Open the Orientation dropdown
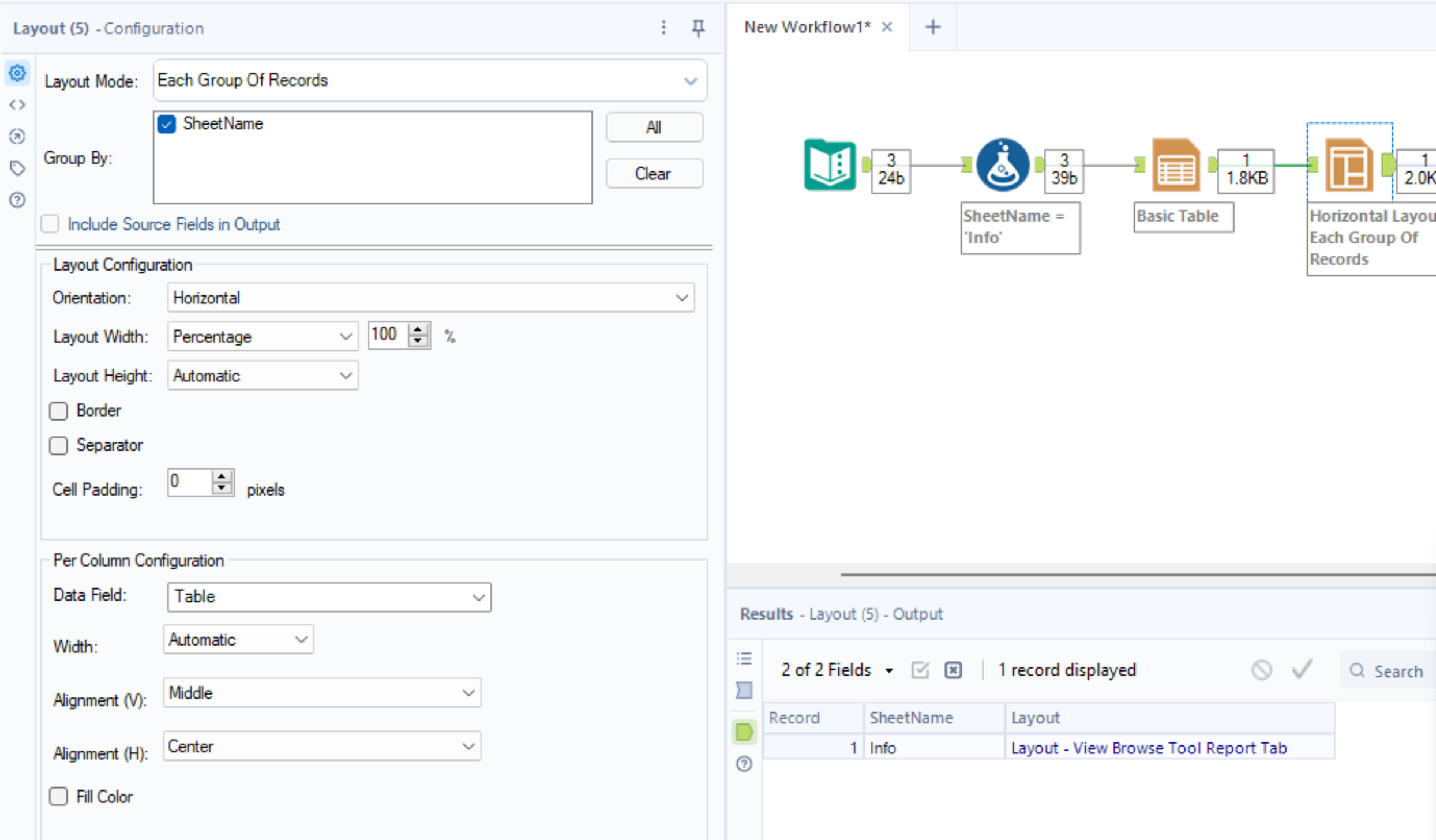Screen dimensions: 1436x840 pyautogui.click(x=682, y=298)
